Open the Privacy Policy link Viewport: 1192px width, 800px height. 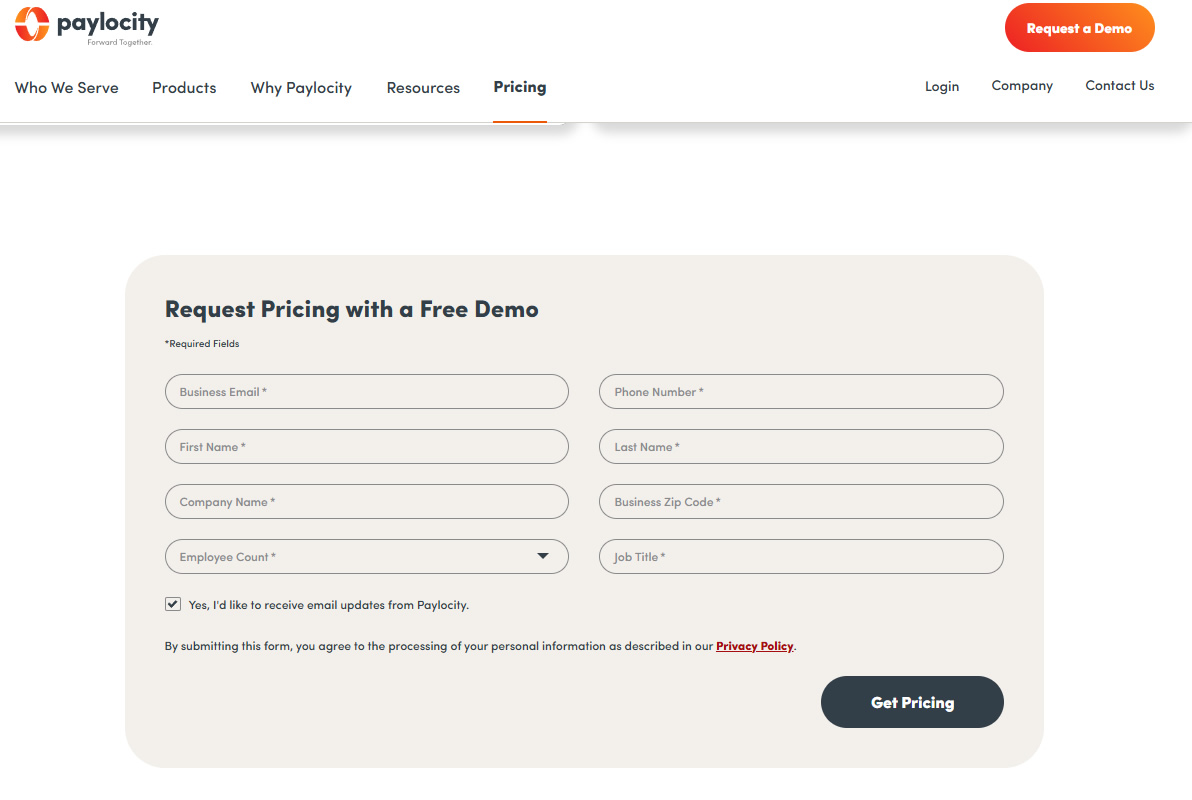(x=754, y=645)
